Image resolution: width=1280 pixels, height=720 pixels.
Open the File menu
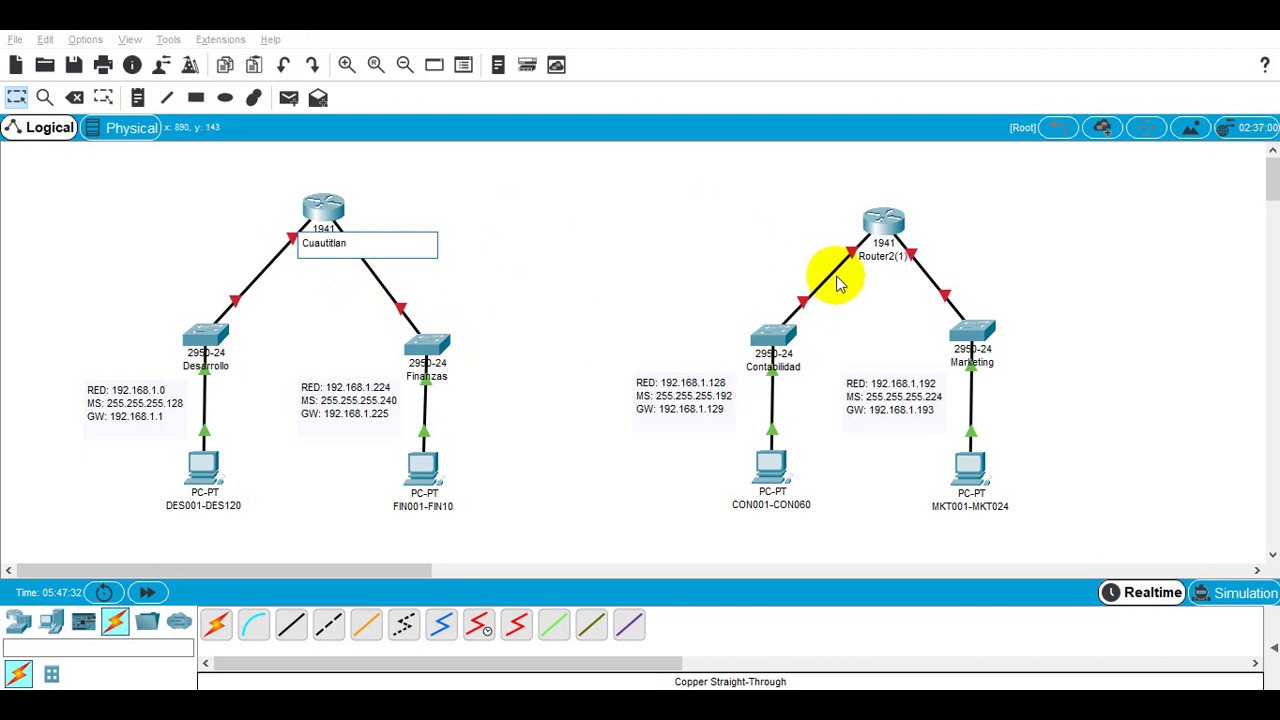point(15,40)
